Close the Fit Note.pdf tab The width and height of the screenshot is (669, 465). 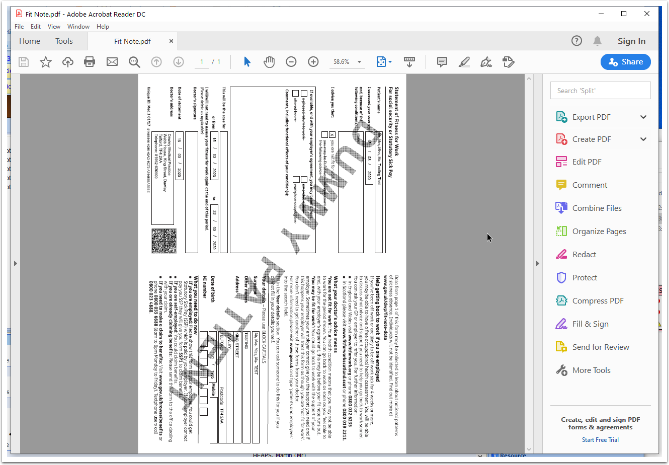pyautogui.click(x=171, y=41)
